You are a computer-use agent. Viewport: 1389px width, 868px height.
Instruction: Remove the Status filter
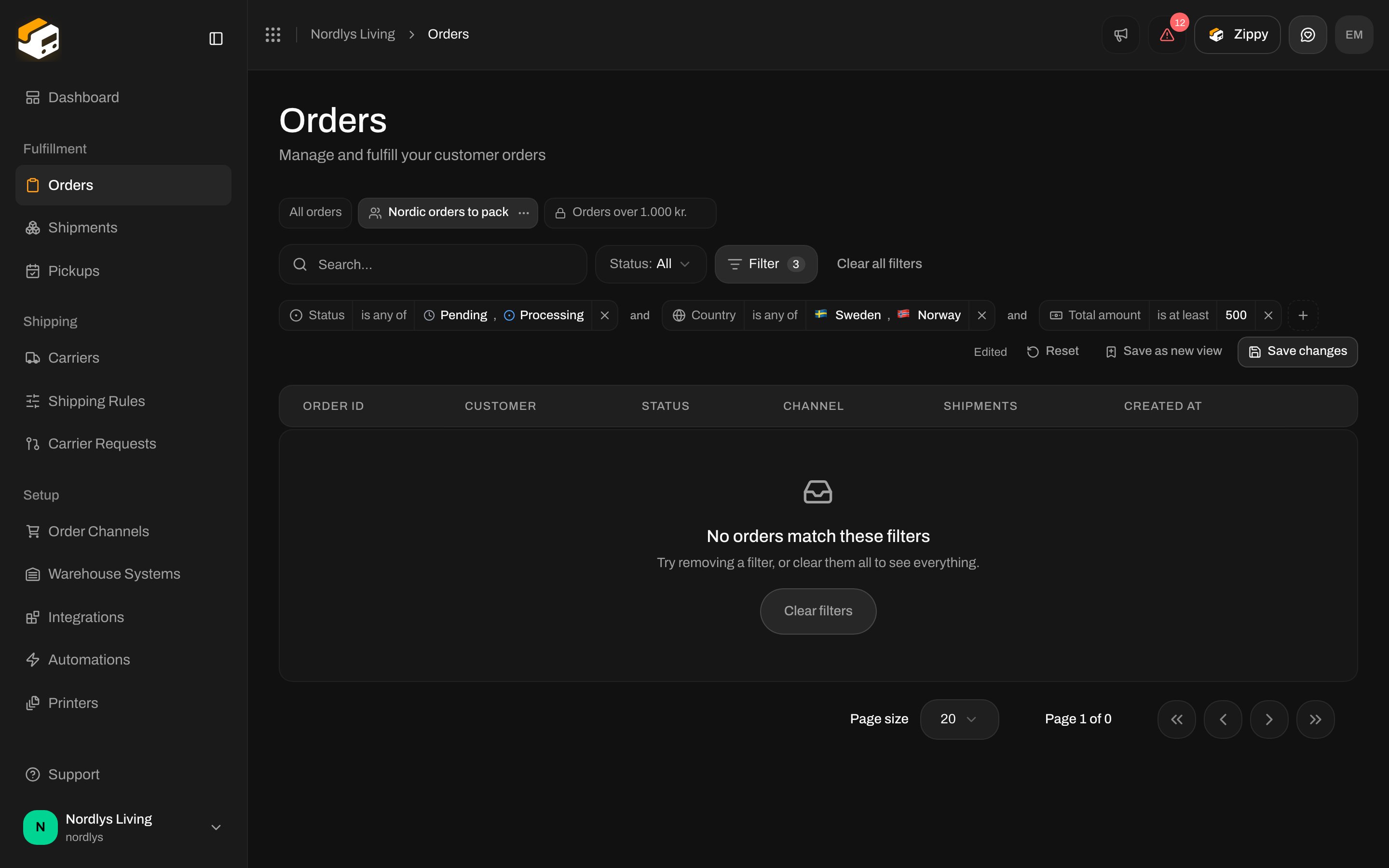point(604,315)
